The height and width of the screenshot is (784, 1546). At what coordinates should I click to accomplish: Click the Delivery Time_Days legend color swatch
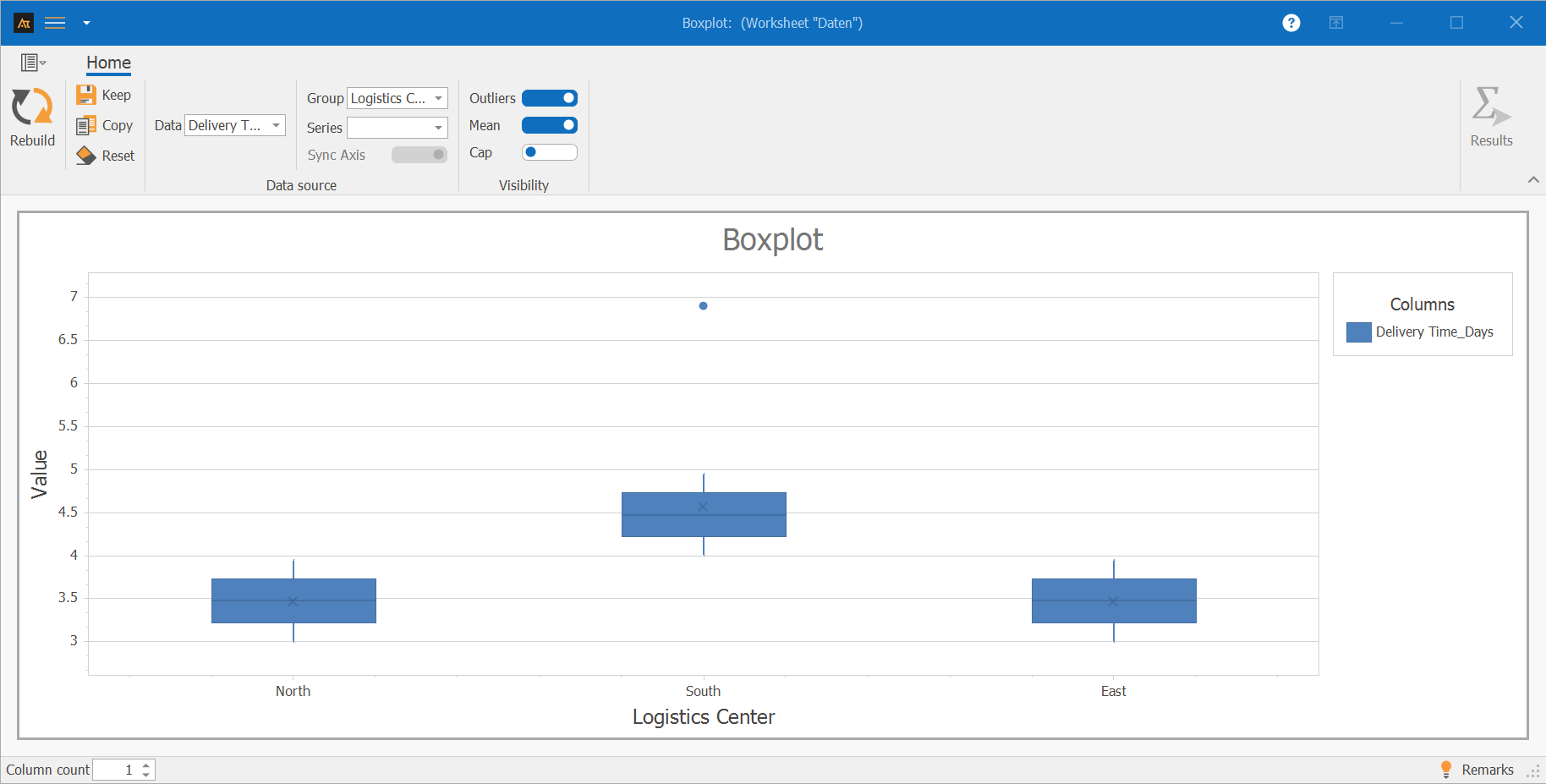(x=1358, y=332)
